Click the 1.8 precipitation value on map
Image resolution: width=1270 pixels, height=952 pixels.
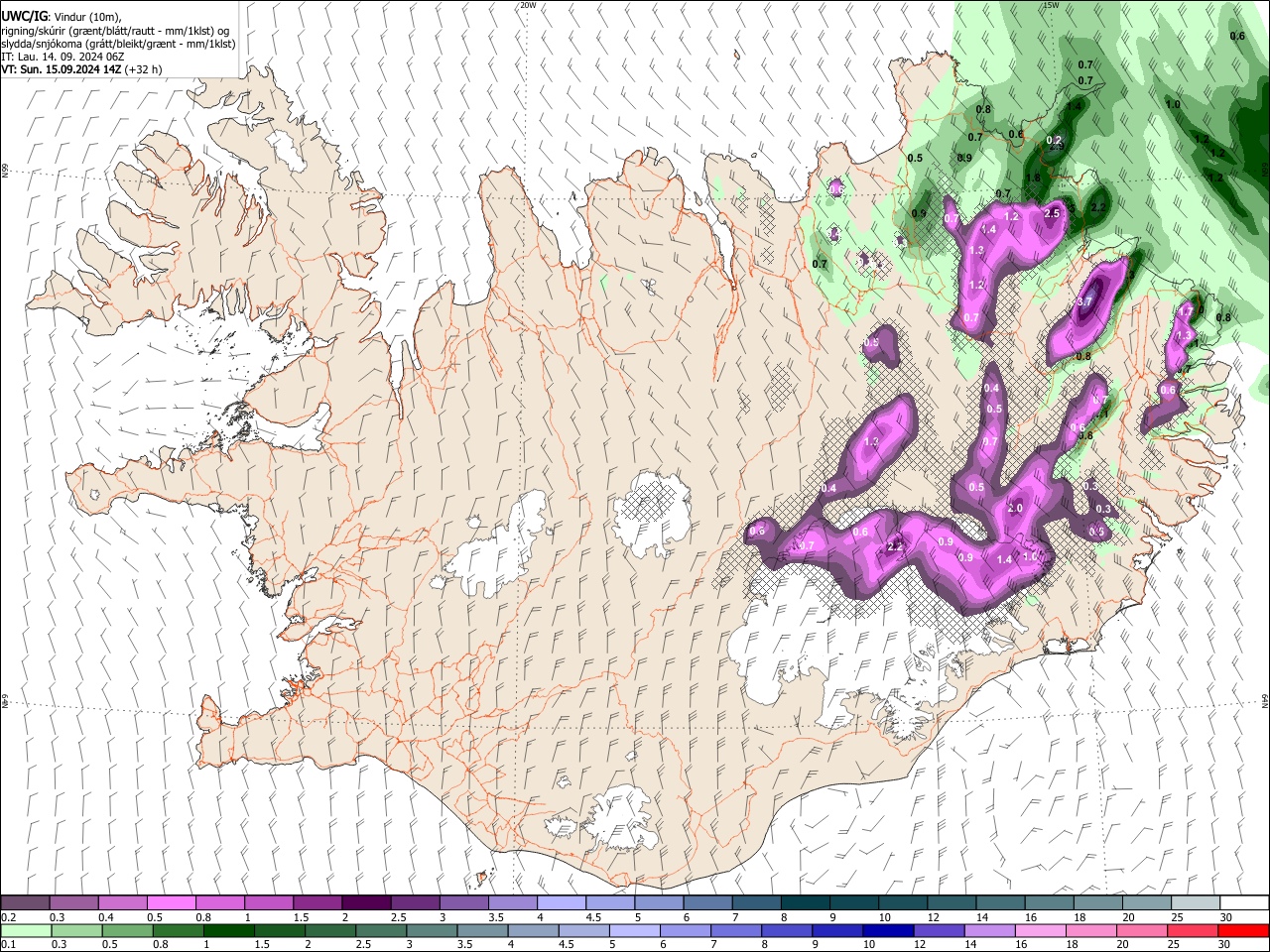tap(1033, 178)
